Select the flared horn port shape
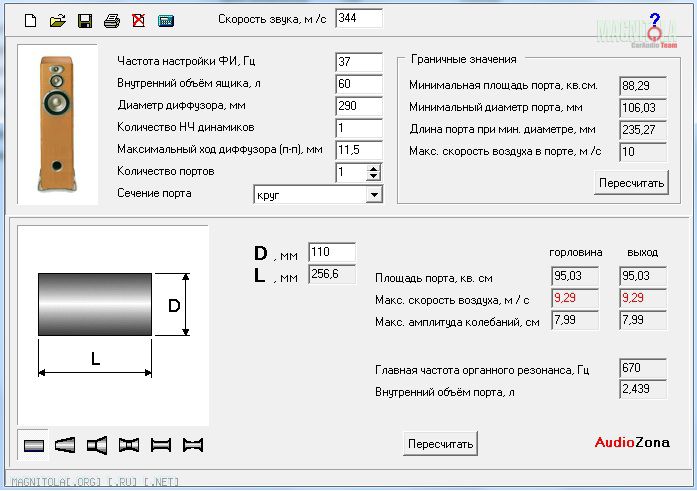Screen dimensions: 697x491 pos(97,445)
